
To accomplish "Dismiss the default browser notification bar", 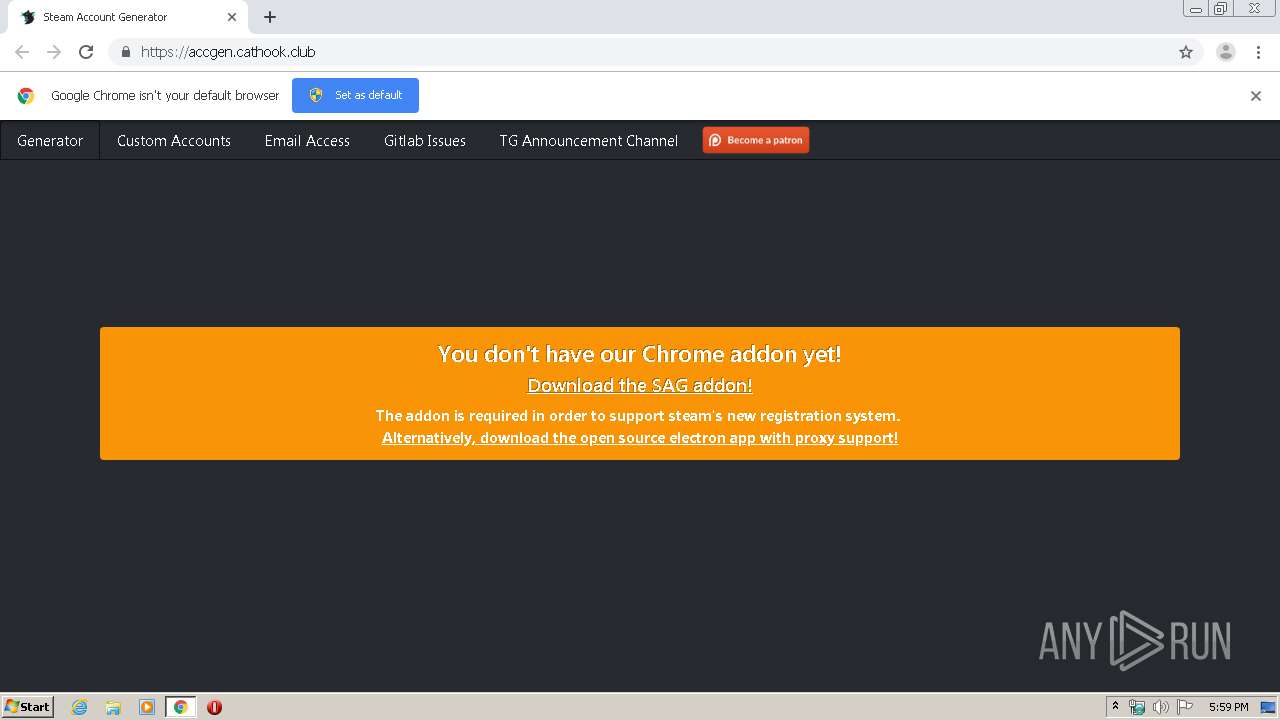I will 1256,96.
